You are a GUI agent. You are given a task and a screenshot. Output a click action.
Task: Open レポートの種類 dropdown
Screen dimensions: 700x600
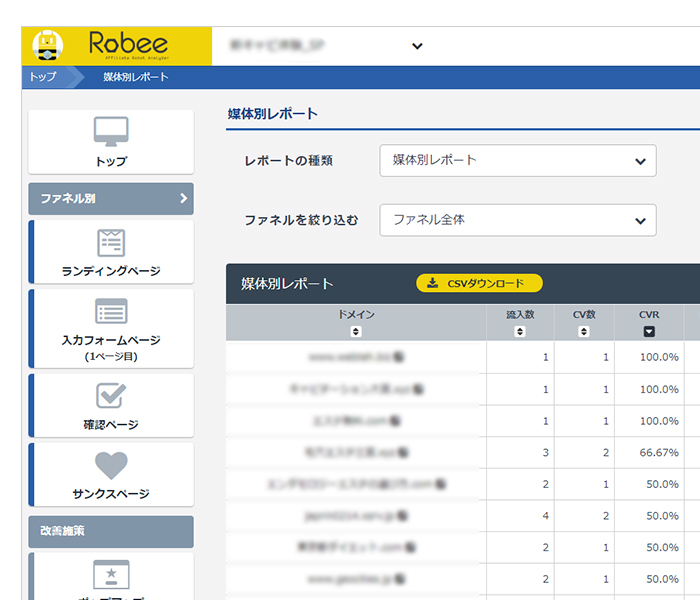point(518,160)
